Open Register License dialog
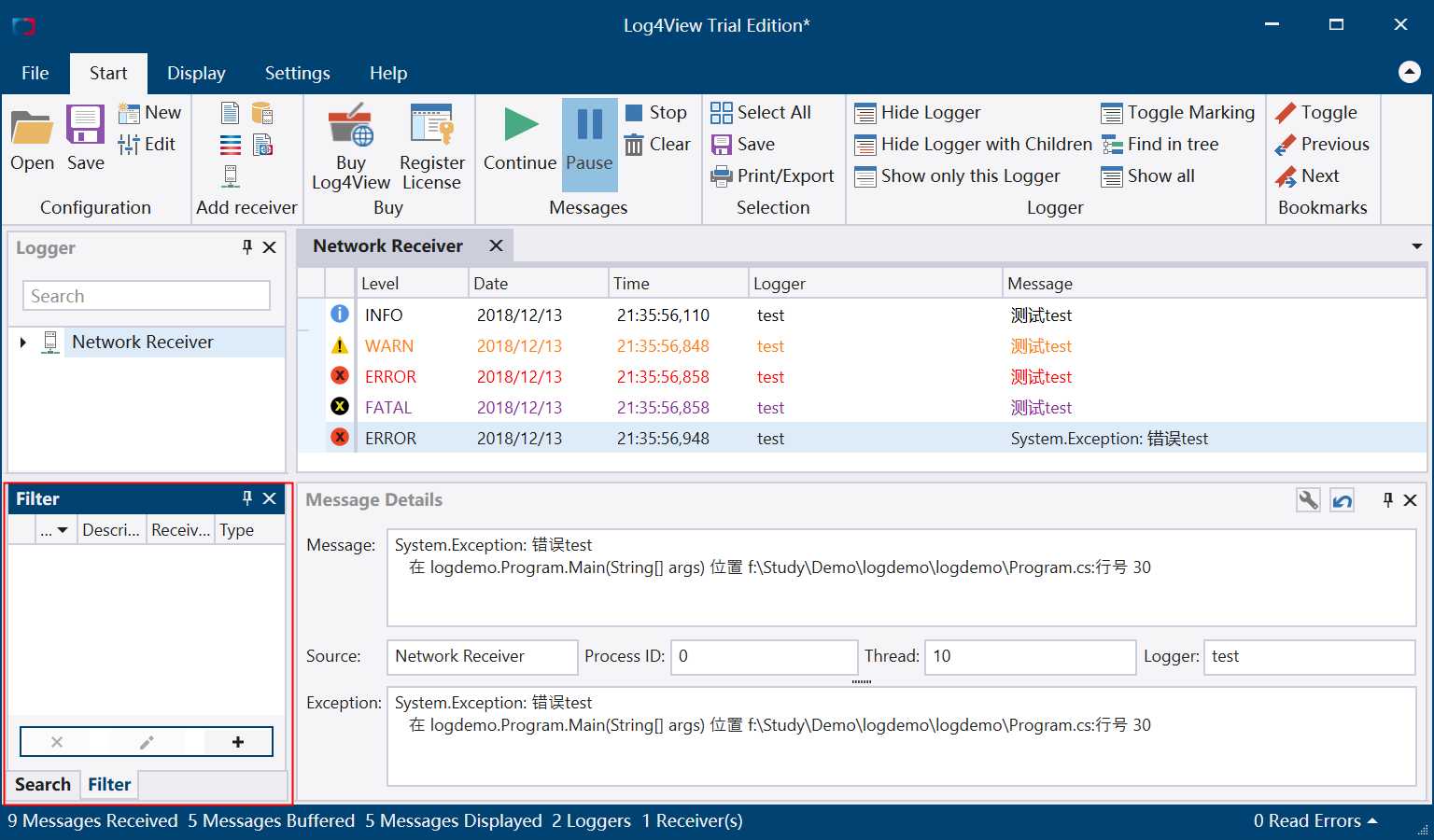1434x840 pixels. 431,147
